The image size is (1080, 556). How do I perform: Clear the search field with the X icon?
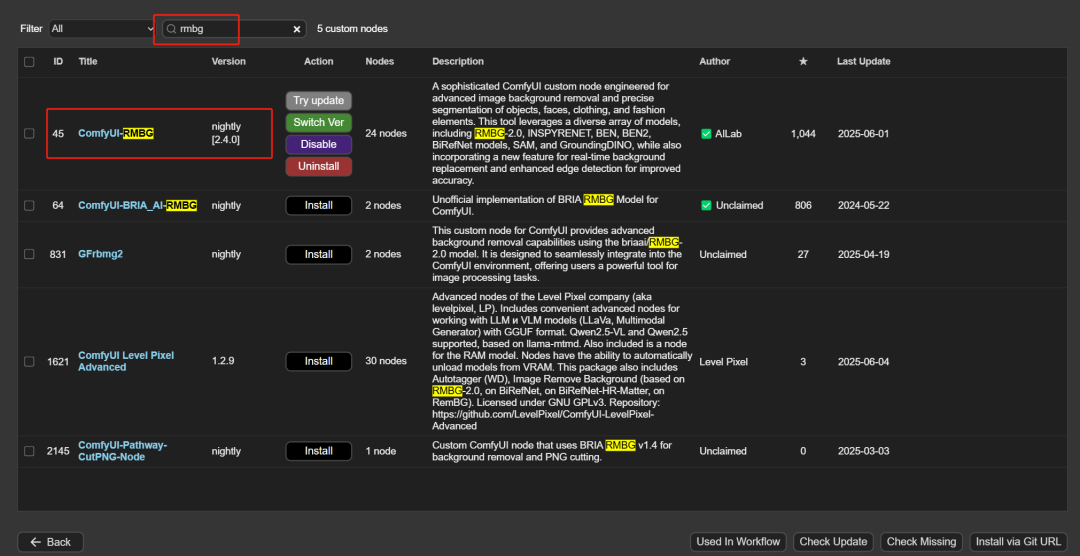pos(297,29)
